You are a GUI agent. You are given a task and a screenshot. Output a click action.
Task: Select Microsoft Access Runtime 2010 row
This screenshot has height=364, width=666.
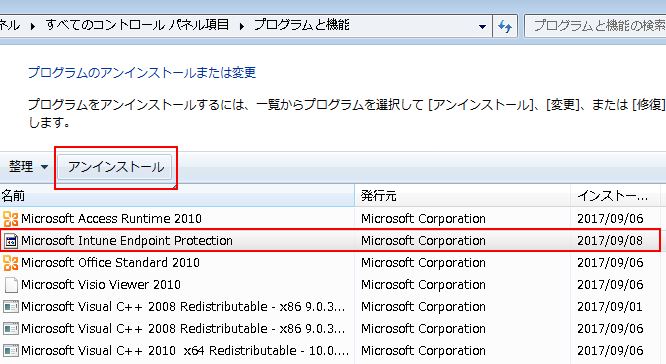330,219
